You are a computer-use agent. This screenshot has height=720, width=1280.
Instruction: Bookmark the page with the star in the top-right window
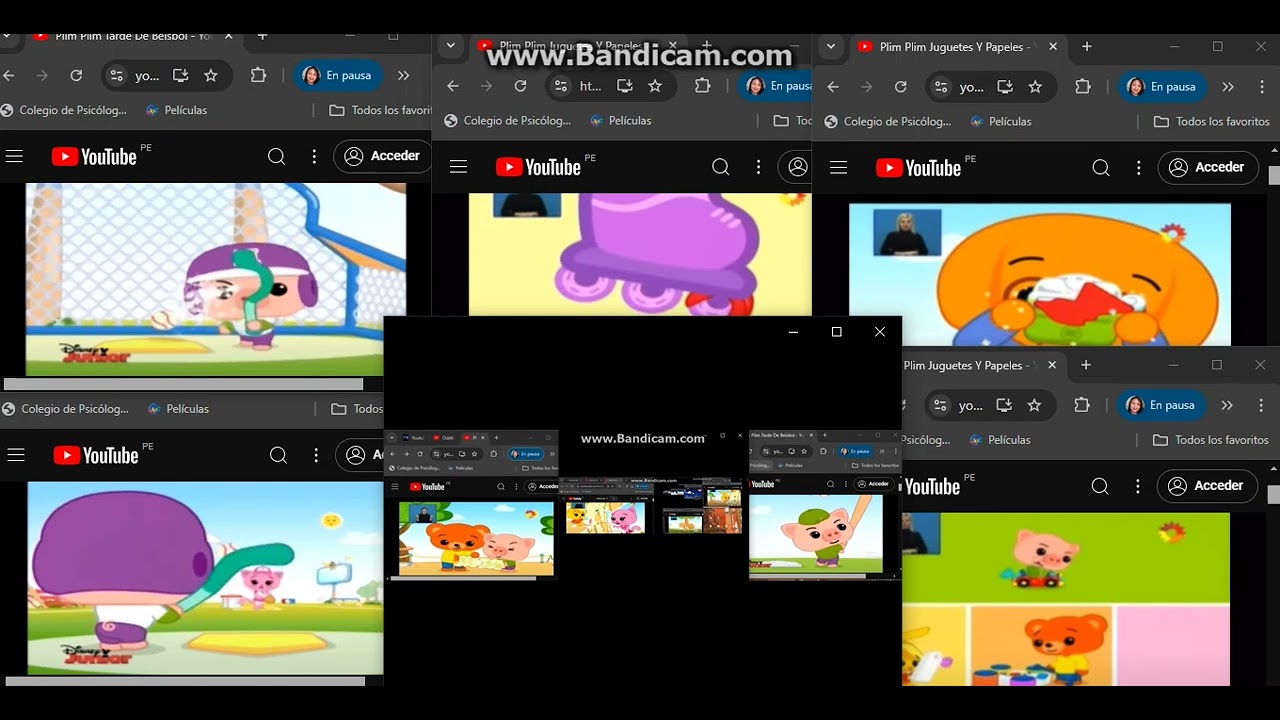1035,87
